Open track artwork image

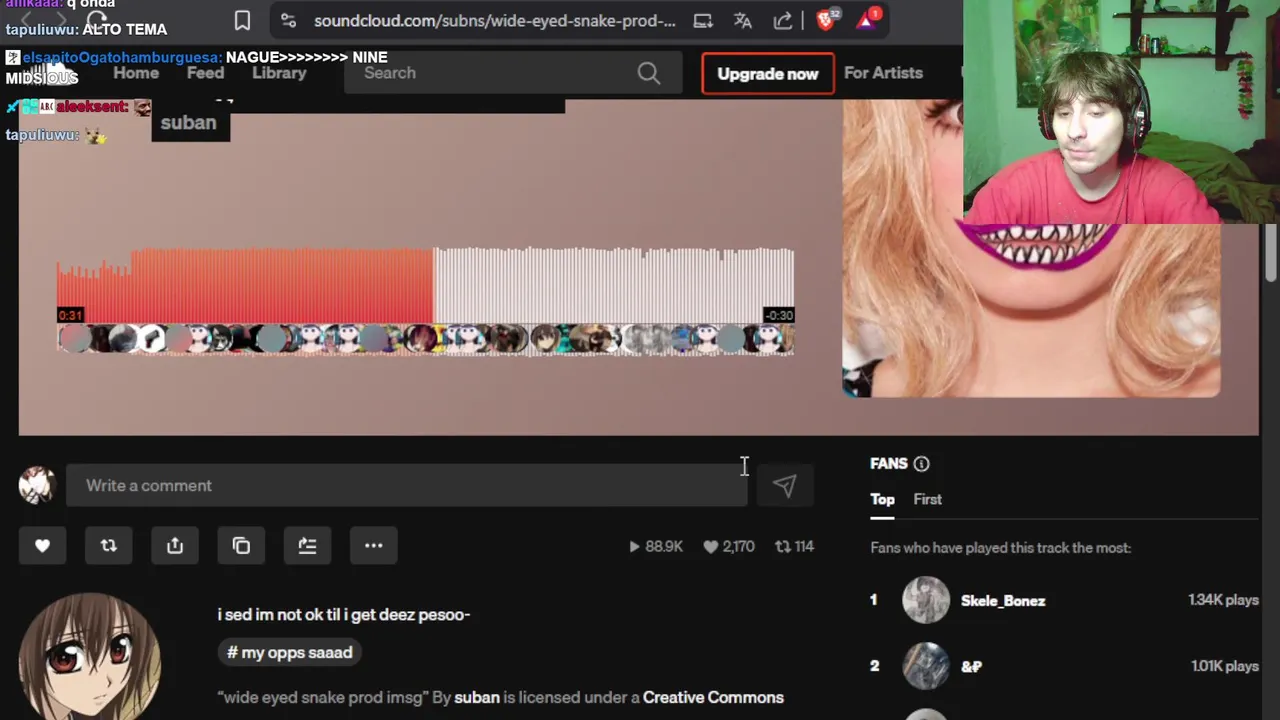[x=1031, y=248]
